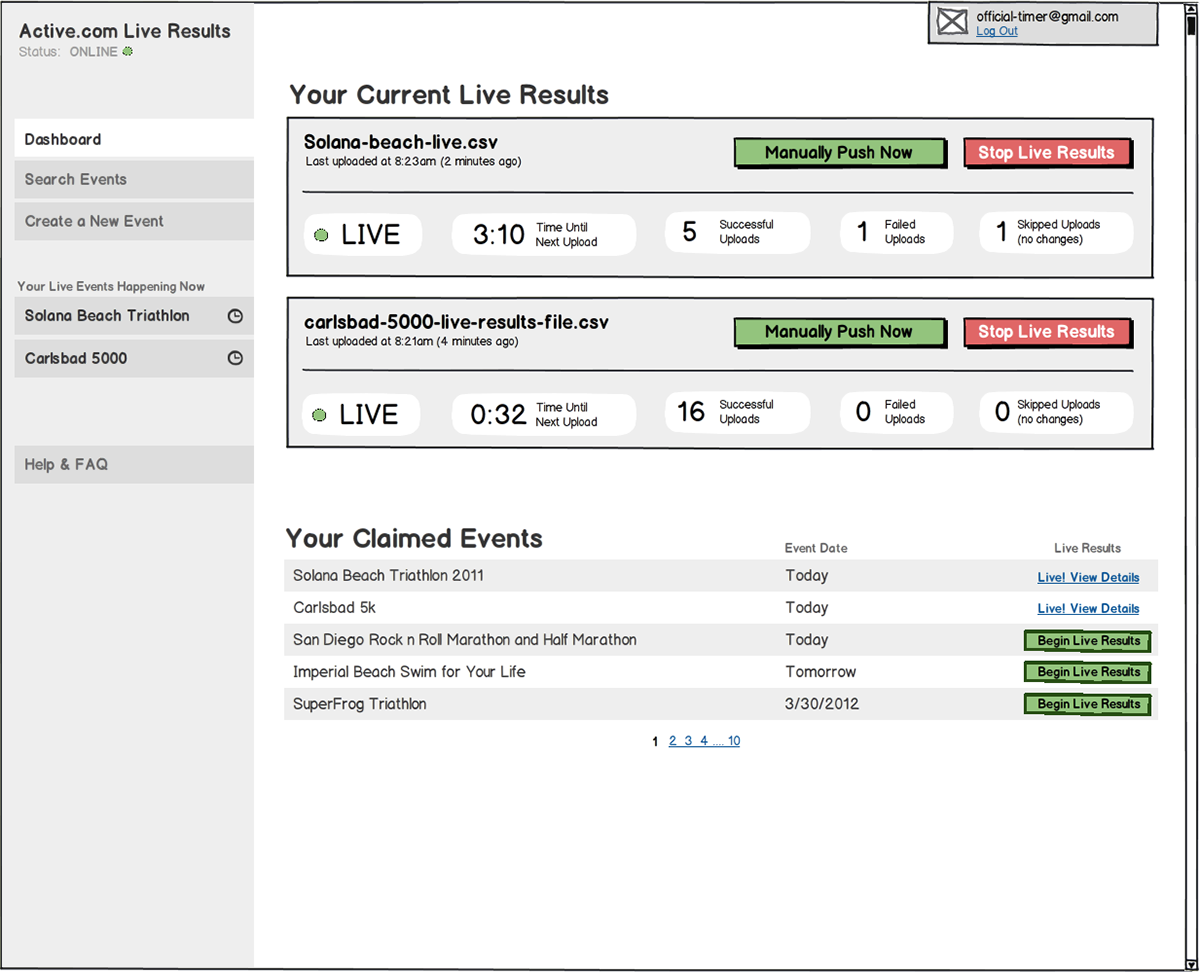The height and width of the screenshot is (972, 1200).
Task: Click the carlsbad-5000-live-results-file.csv file name
Action: (456, 322)
